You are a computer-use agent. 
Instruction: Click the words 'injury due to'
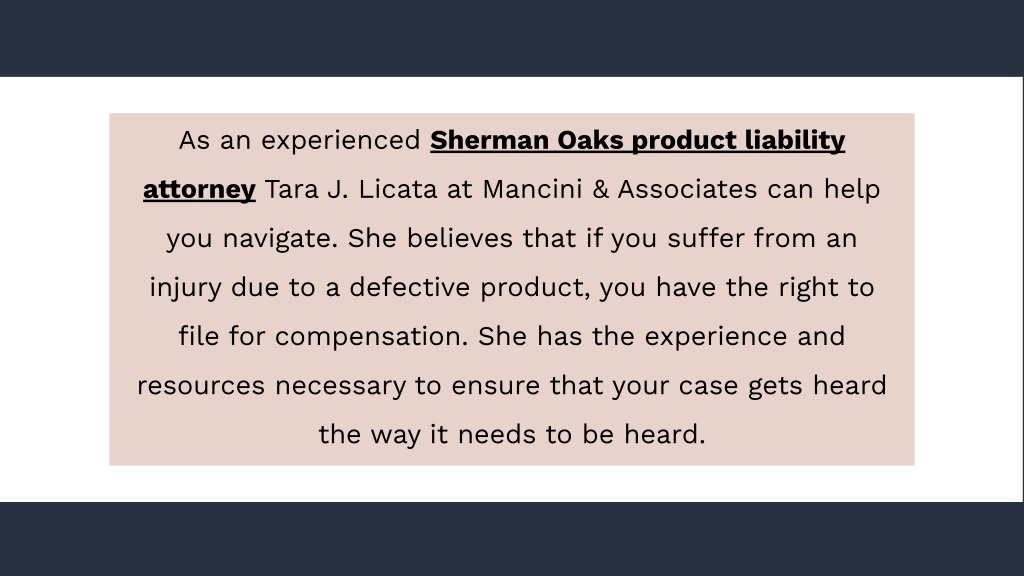point(232,288)
